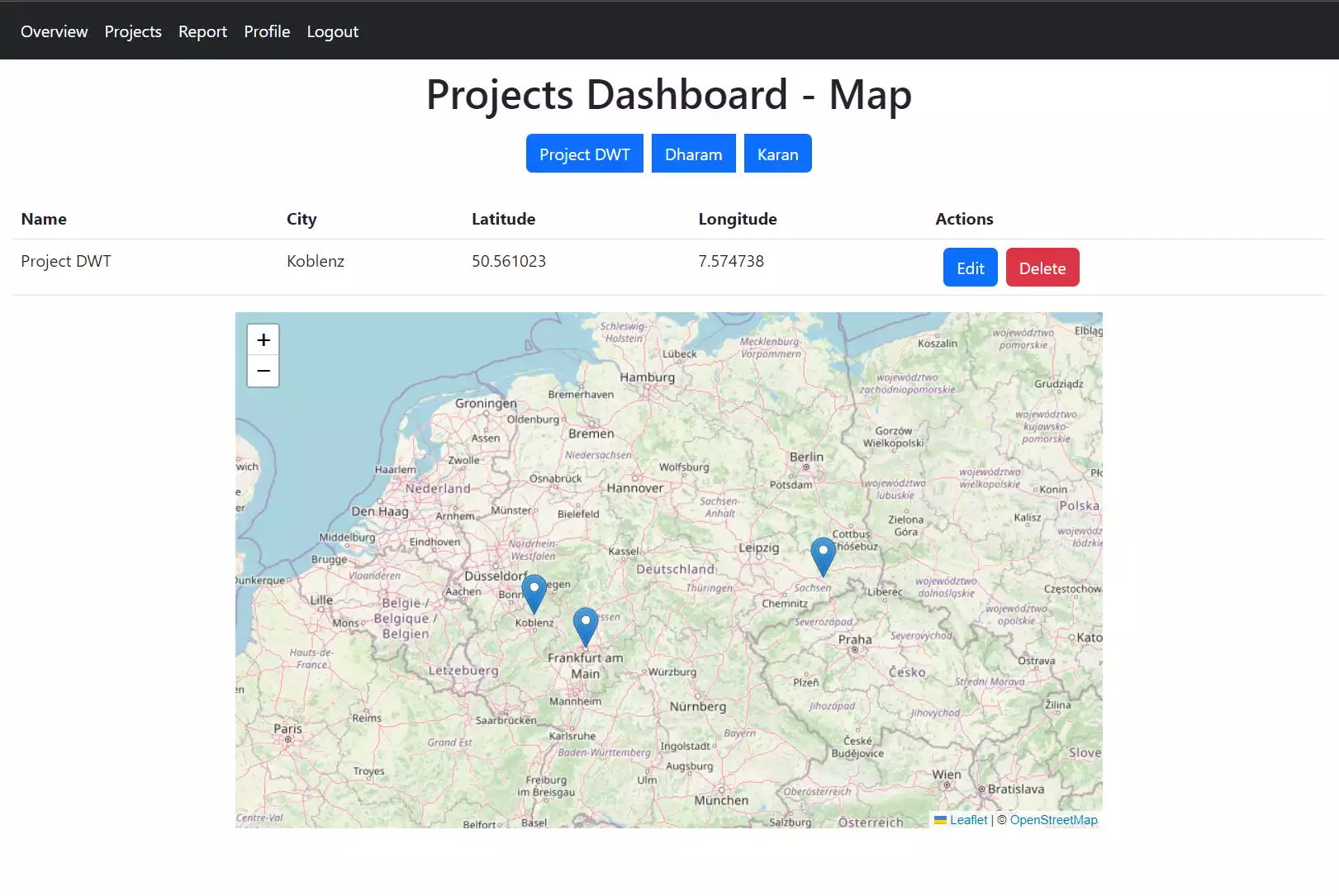1339x896 pixels.
Task: Zoom out on the map
Action: coord(263,372)
